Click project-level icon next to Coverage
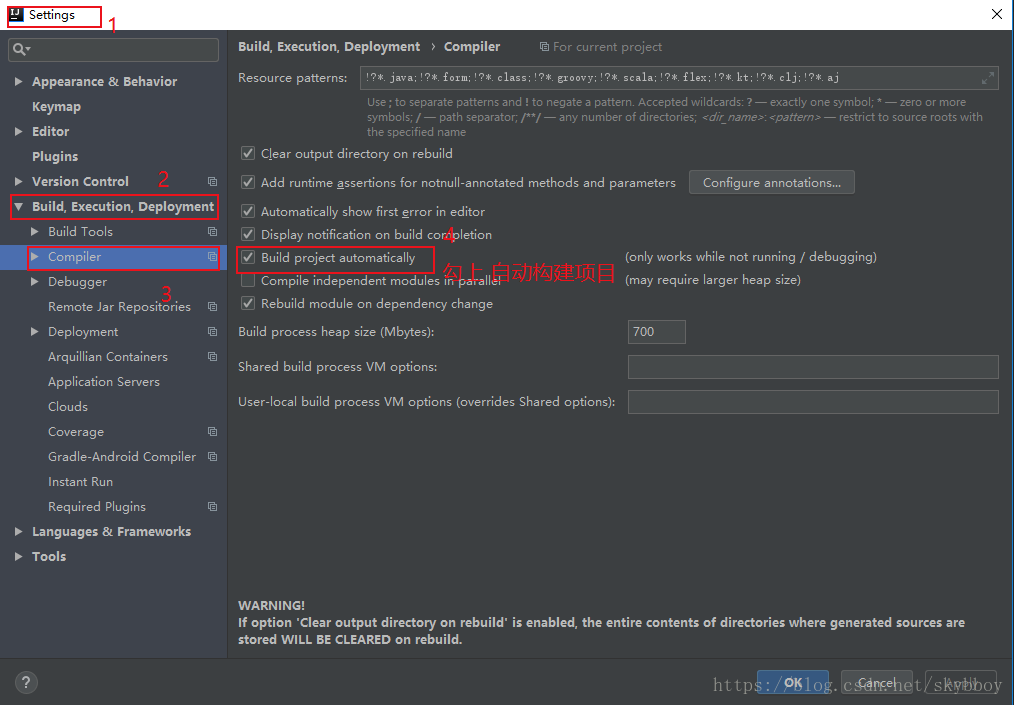 (212, 431)
